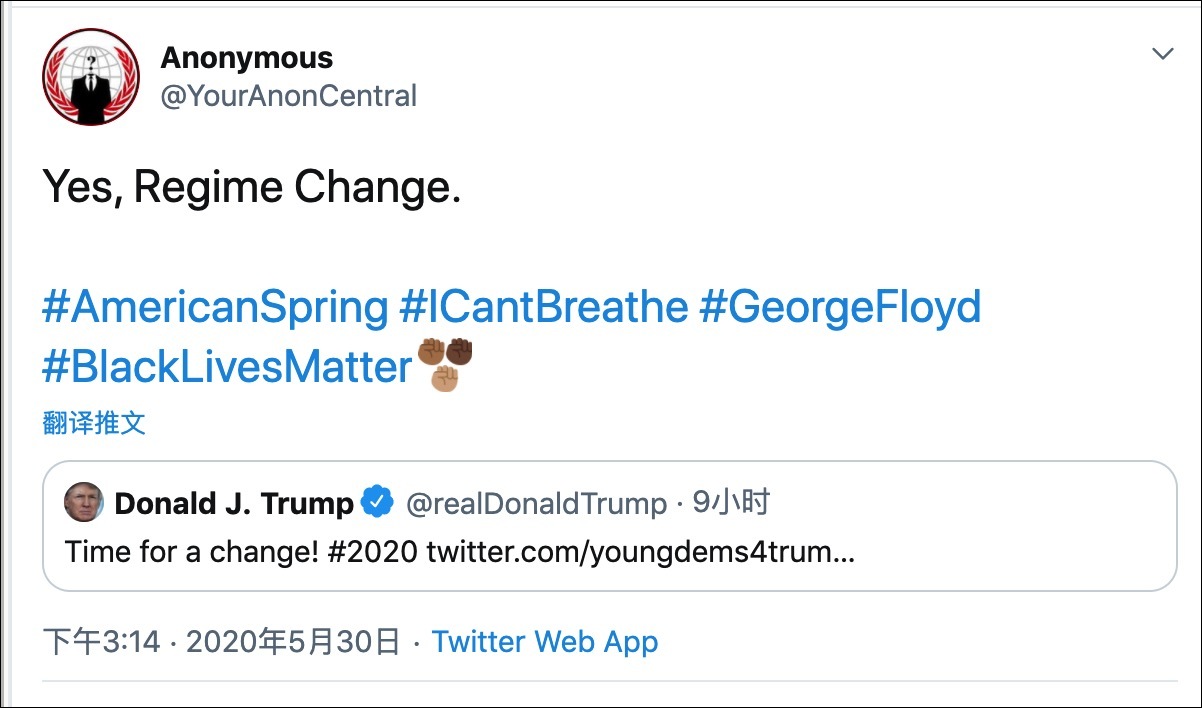
Task: Click the blue verified badge
Action: pyautogui.click(x=377, y=503)
